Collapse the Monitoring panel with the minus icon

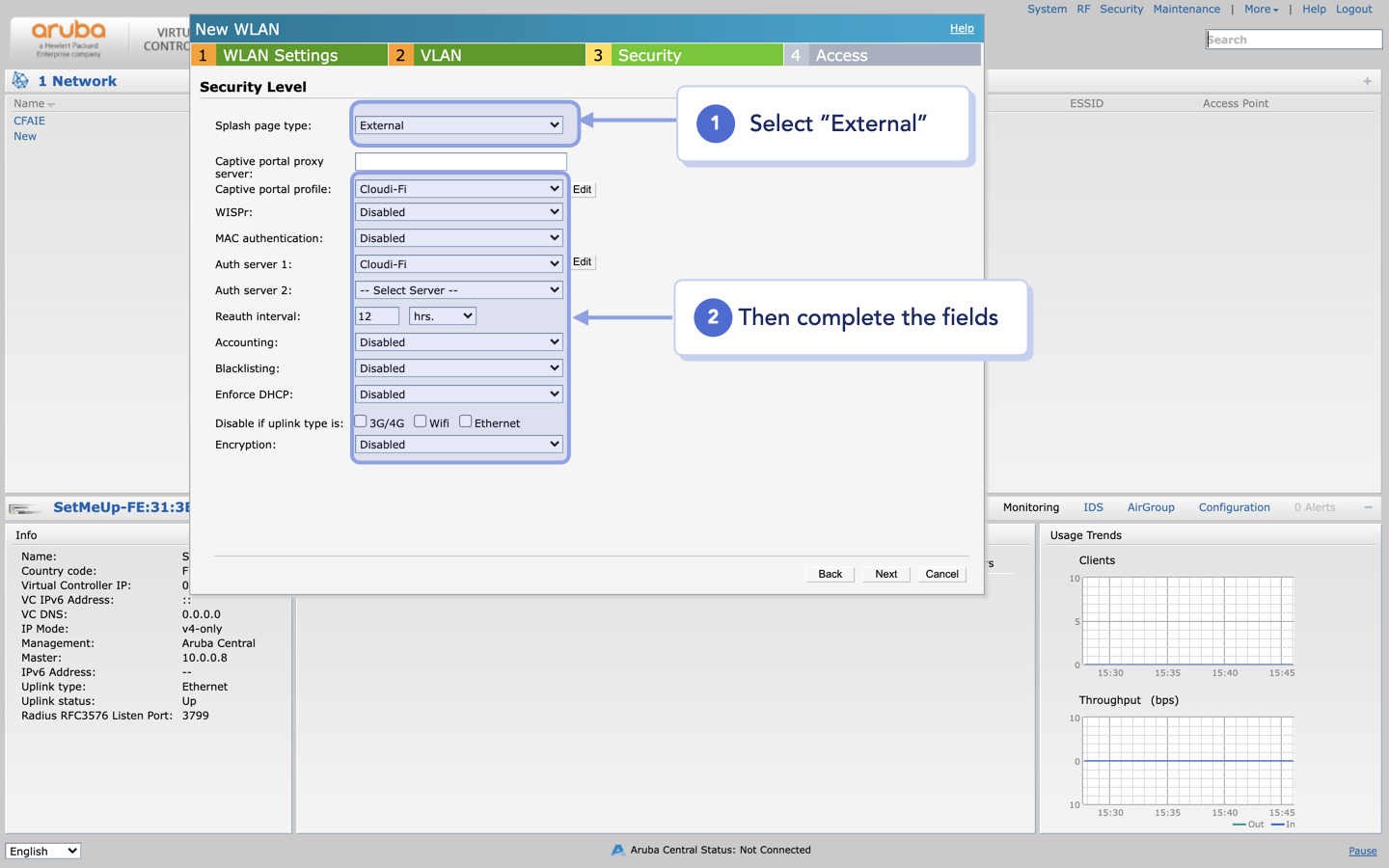[1368, 505]
